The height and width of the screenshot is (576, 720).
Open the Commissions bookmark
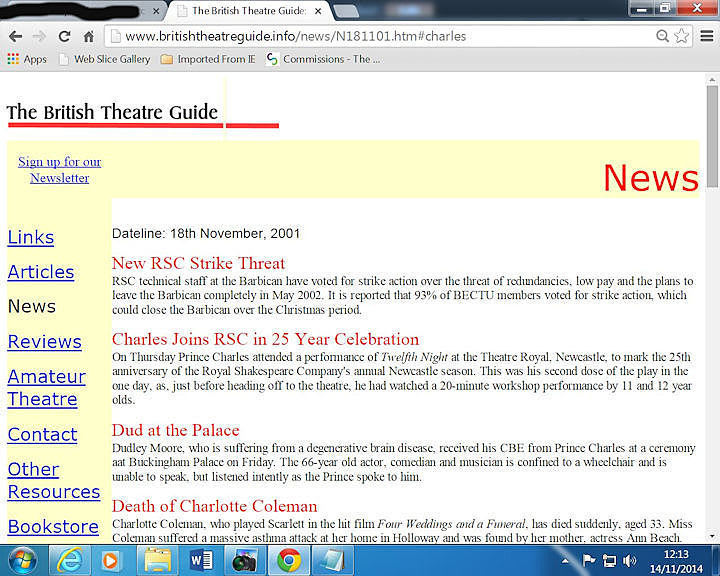pos(323,59)
